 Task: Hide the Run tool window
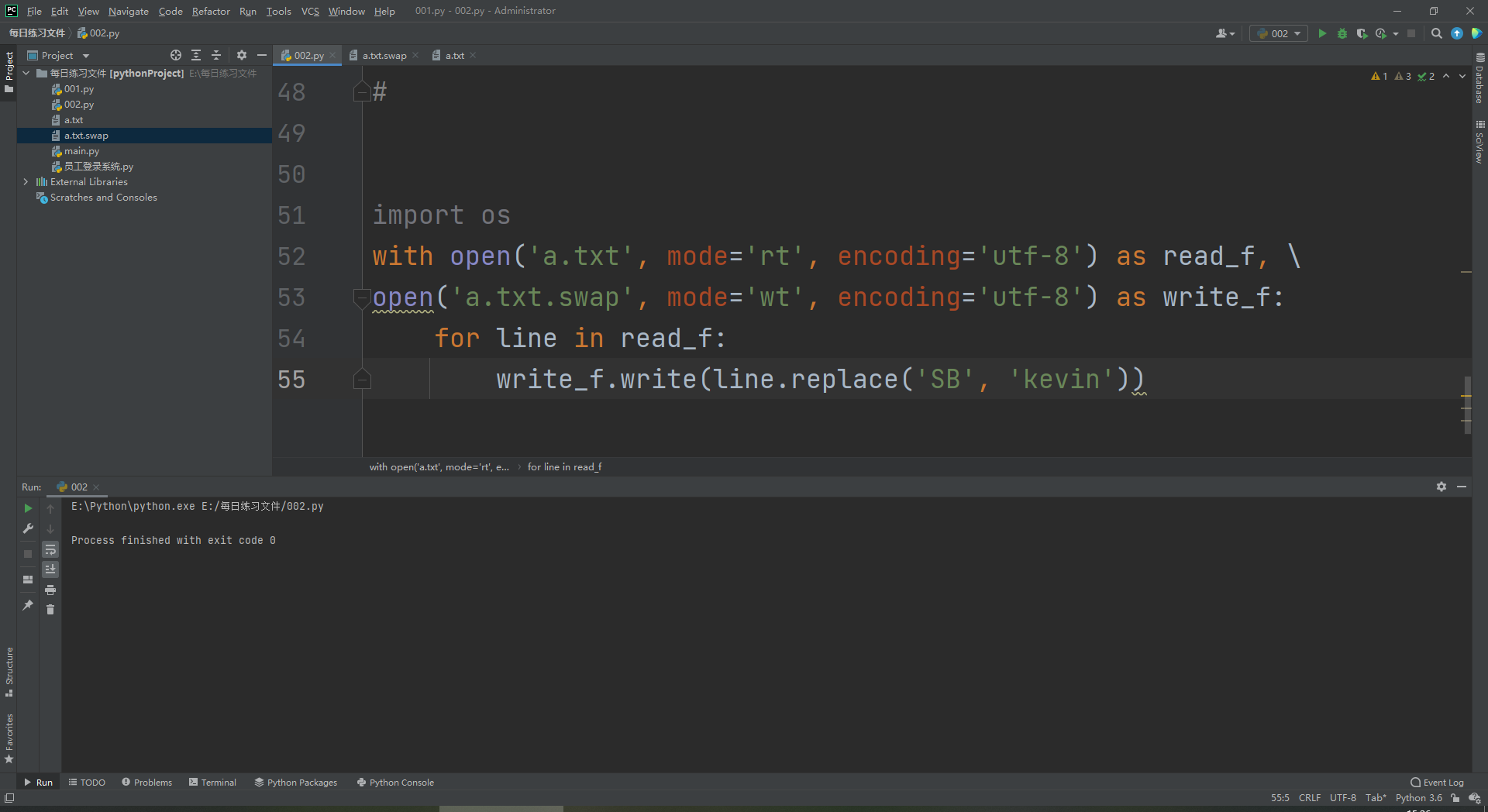(x=1462, y=487)
